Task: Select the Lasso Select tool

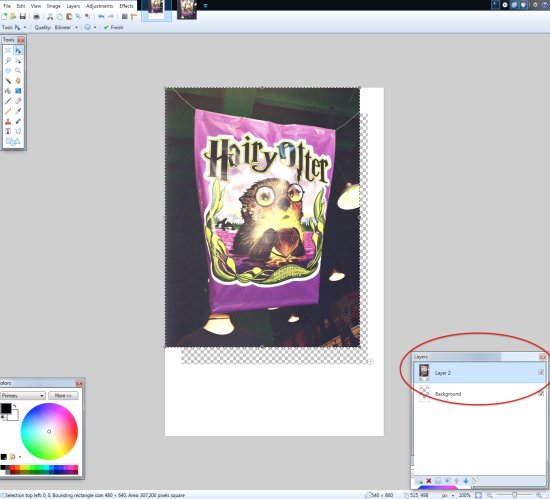Action: [8, 61]
